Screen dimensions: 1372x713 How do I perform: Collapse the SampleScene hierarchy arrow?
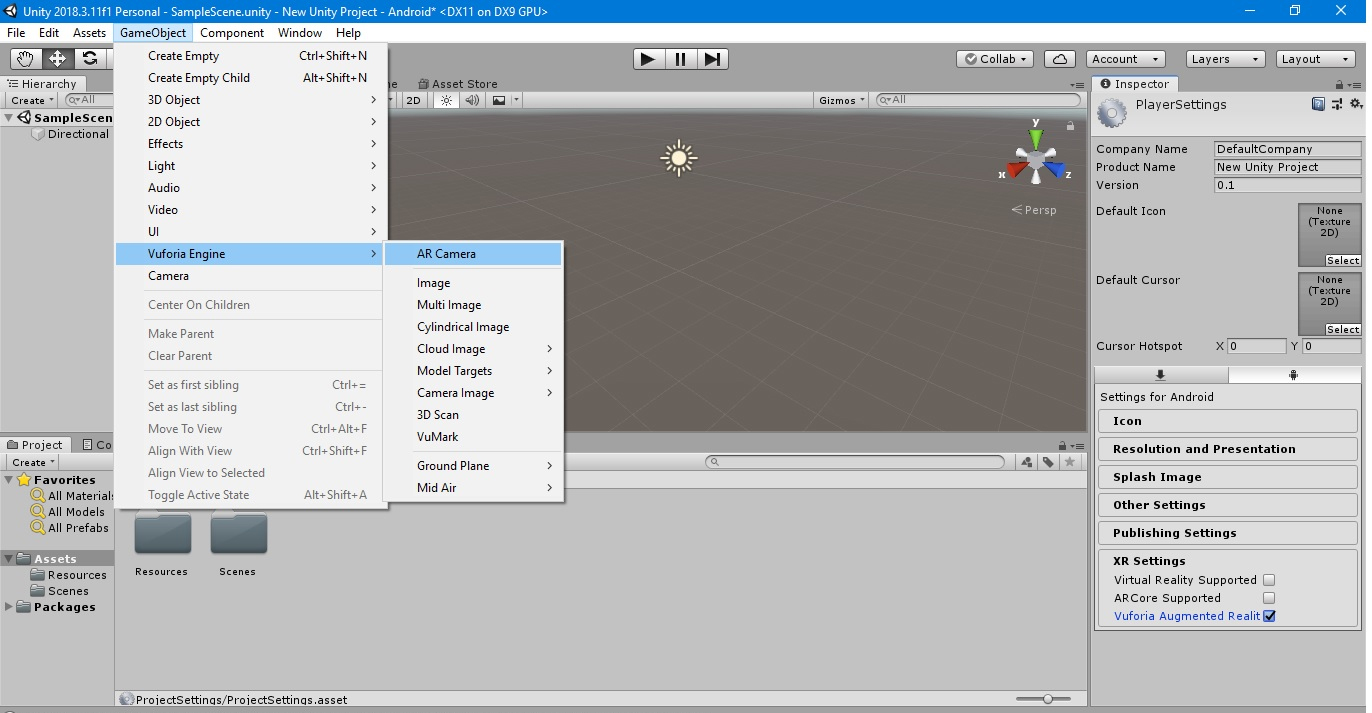click(9, 118)
